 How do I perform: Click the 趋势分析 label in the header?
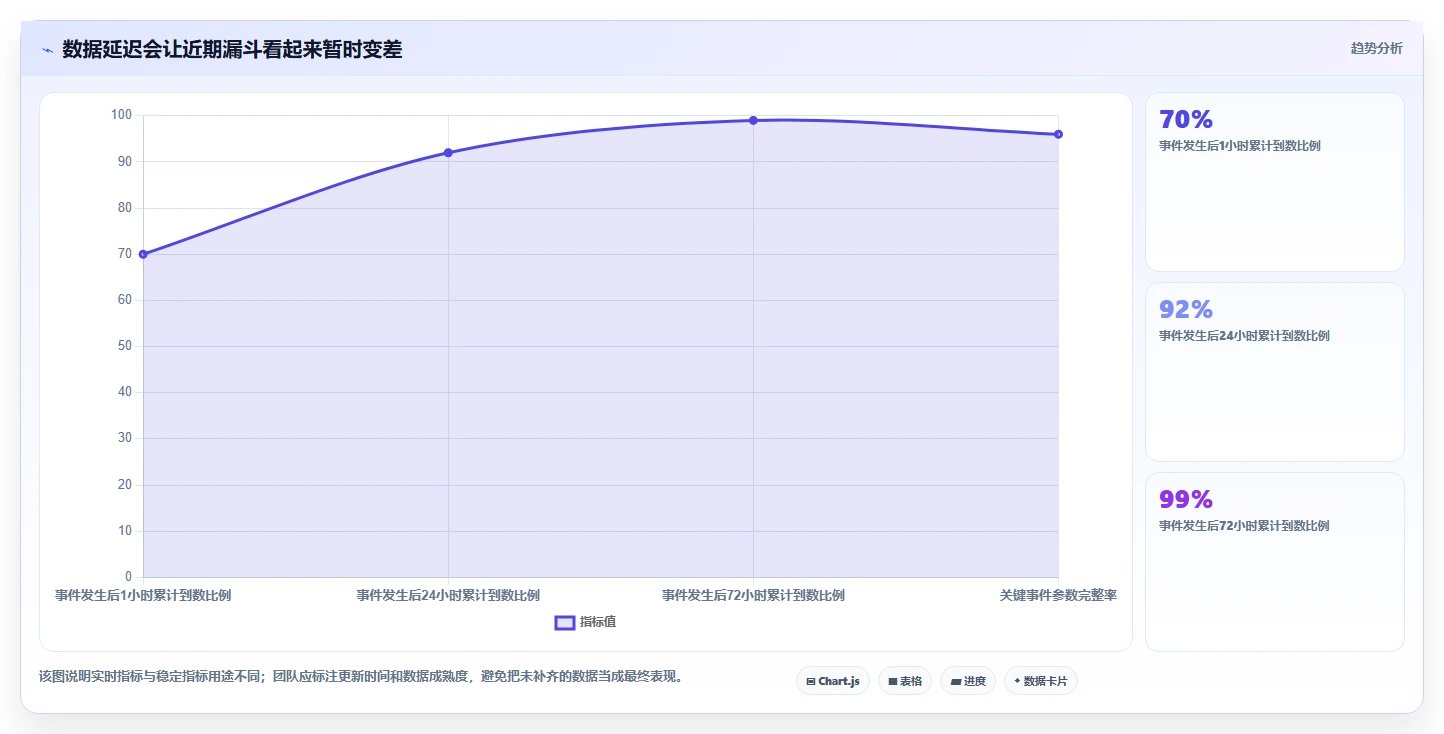pos(1376,48)
